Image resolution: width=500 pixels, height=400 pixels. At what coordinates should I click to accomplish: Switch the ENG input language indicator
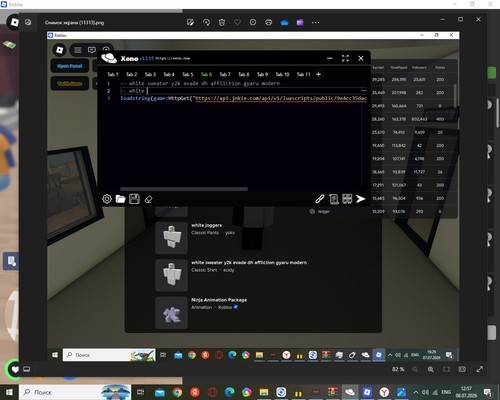[446, 392]
